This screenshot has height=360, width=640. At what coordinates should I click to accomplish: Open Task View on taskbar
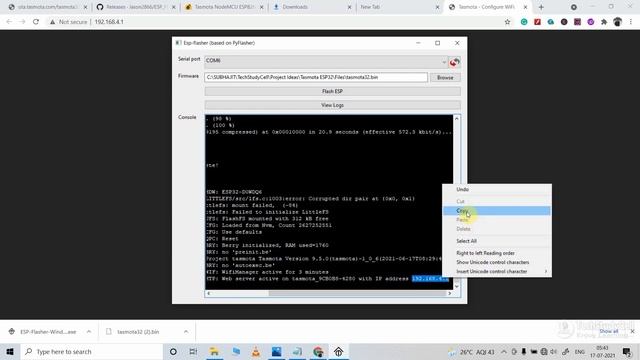coord(193,352)
